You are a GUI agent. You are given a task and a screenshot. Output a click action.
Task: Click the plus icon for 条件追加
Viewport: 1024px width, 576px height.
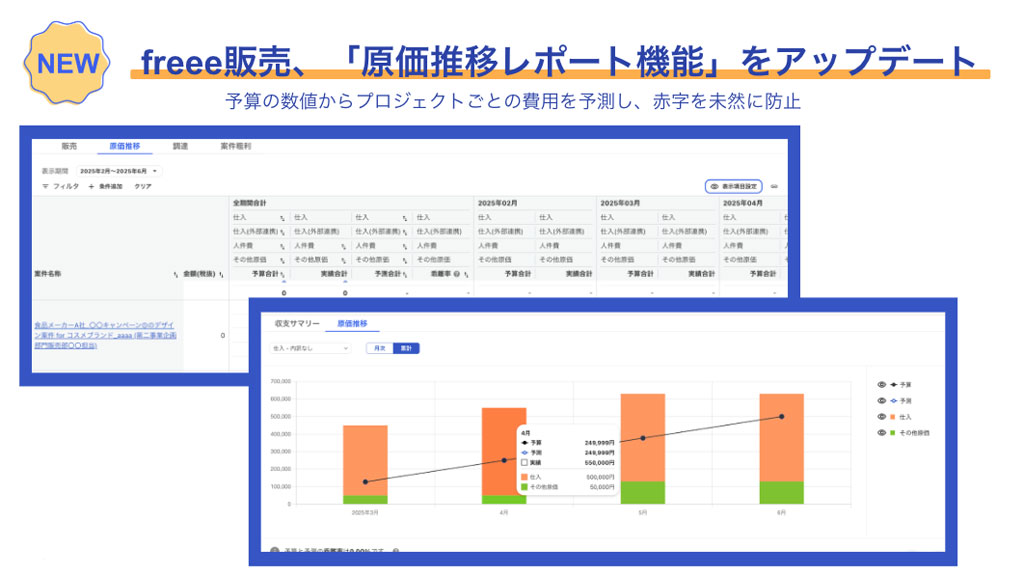[91, 187]
